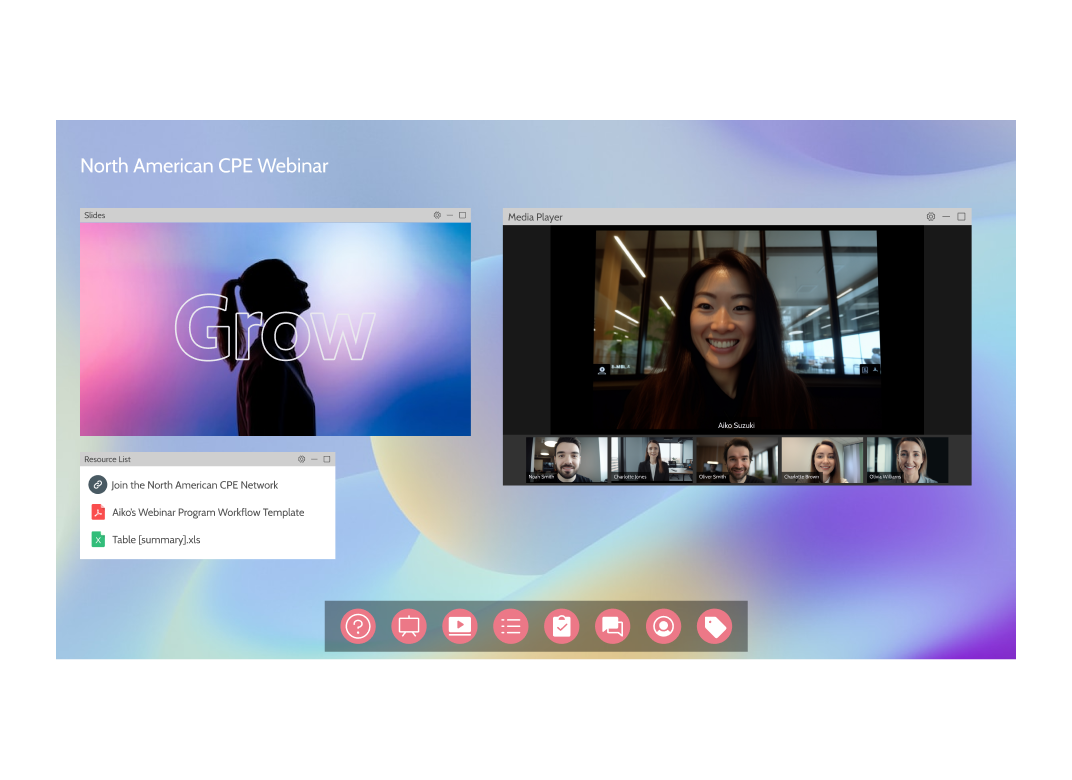Select Oliver Smith video thumbnail
The image size is (1072, 780).
[x=737, y=460]
